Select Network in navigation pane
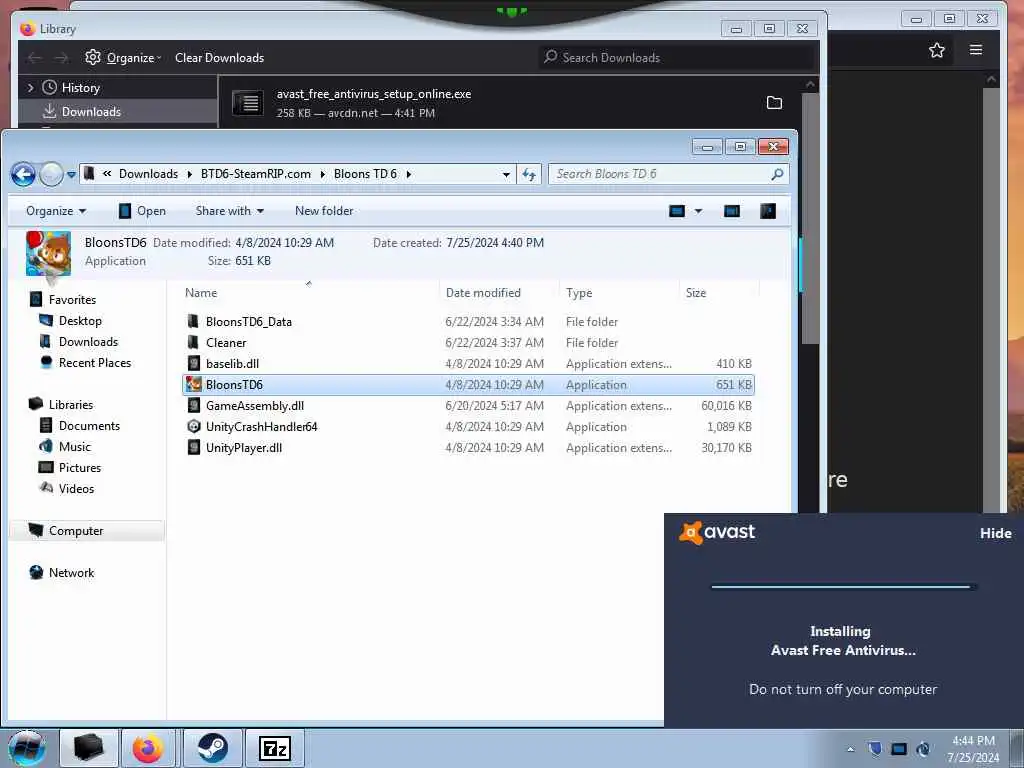The height and width of the screenshot is (768, 1024). 71,573
